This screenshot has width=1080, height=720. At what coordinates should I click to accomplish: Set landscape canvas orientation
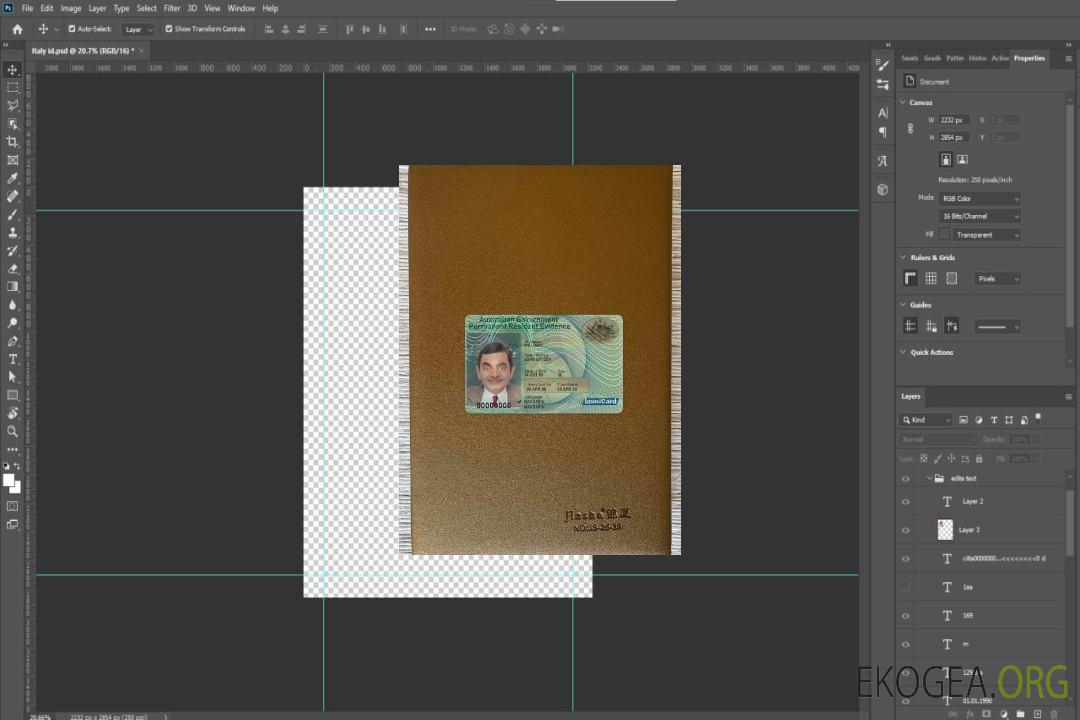pos(962,159)
